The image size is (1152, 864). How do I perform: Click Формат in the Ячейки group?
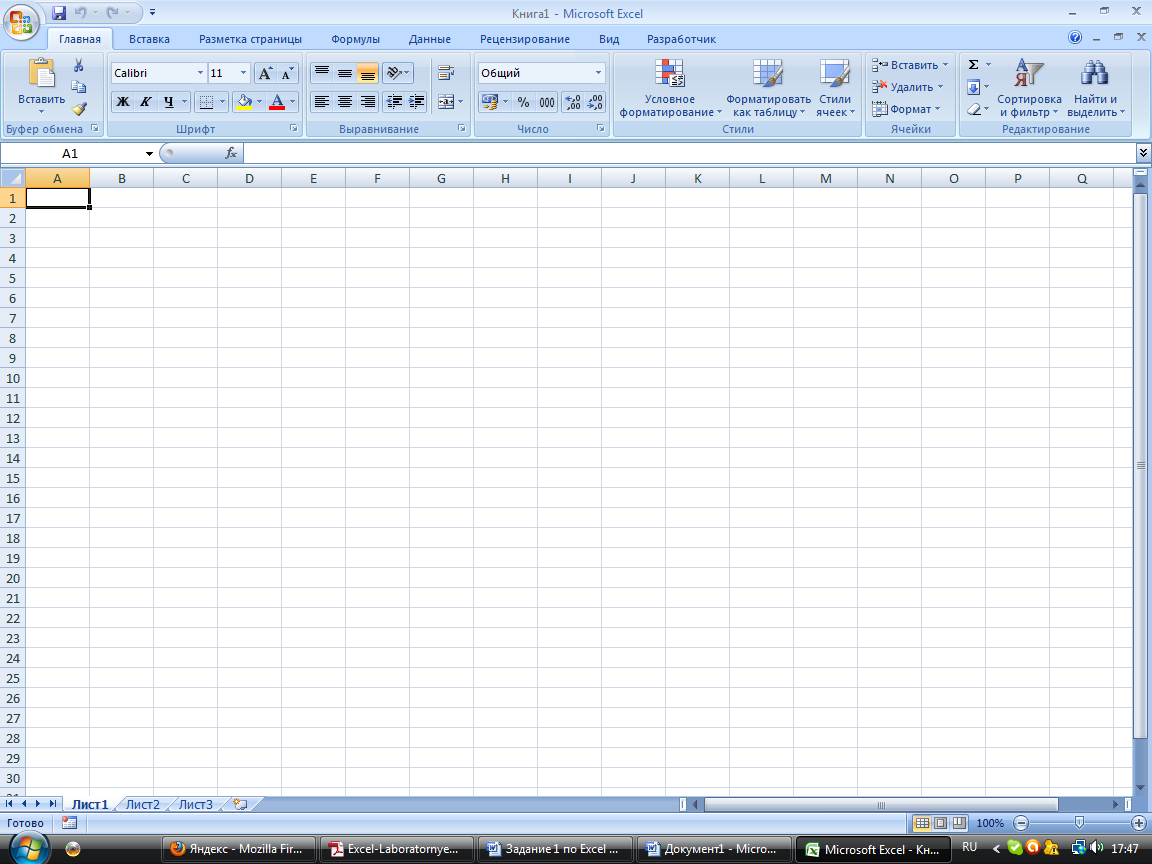click(x=905, y=109)
